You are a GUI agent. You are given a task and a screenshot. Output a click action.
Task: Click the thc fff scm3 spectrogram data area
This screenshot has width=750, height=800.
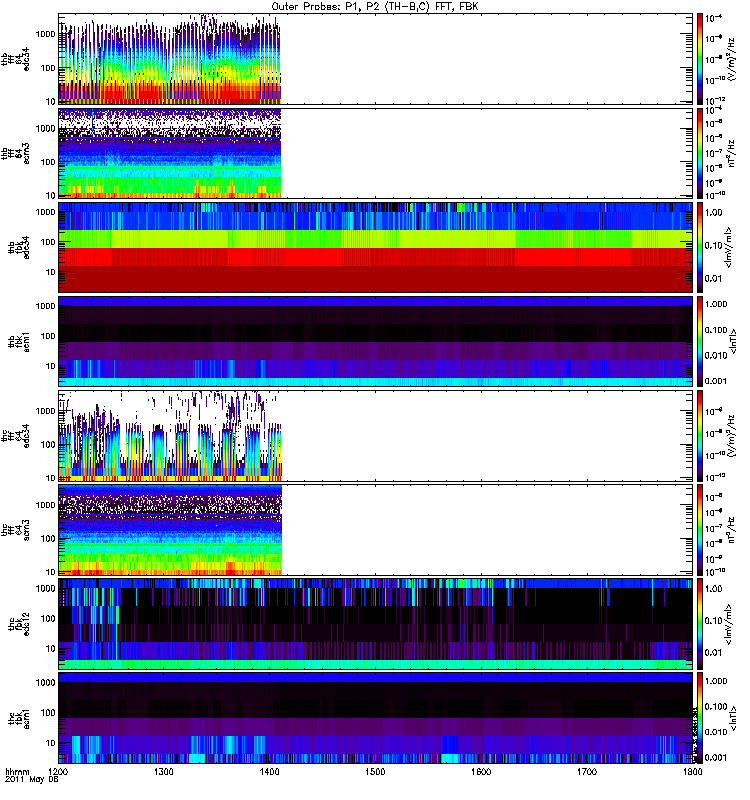coord(170,530)
